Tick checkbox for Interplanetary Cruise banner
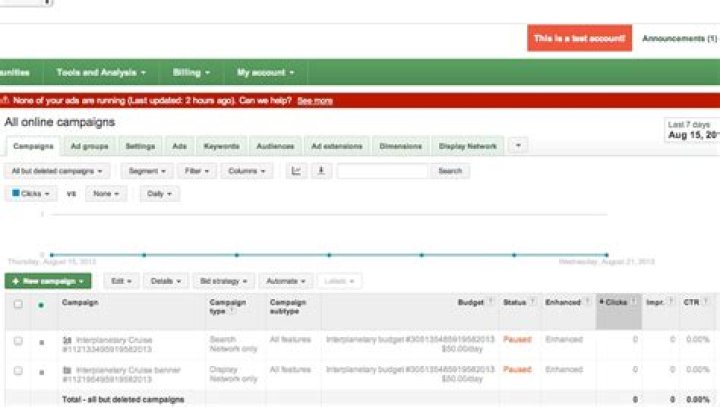This screenshot has width=720, height=407. [x=18, y=371]
